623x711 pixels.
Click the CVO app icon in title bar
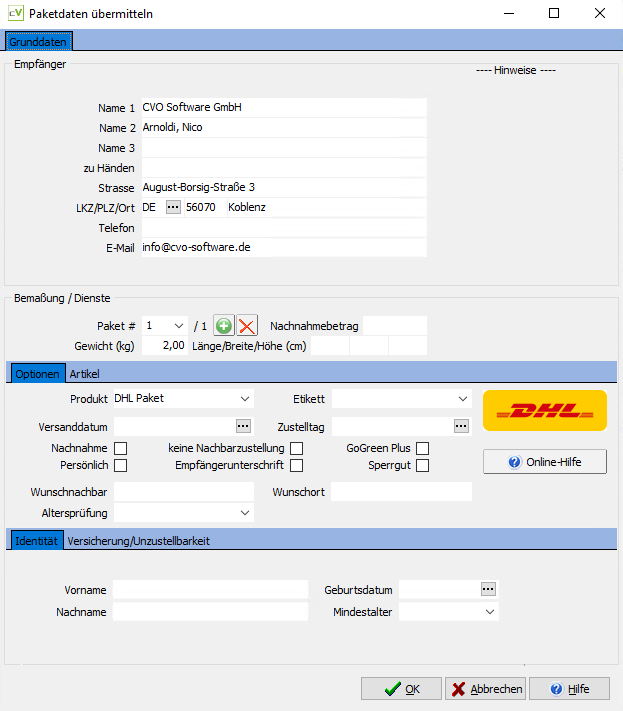15,13
